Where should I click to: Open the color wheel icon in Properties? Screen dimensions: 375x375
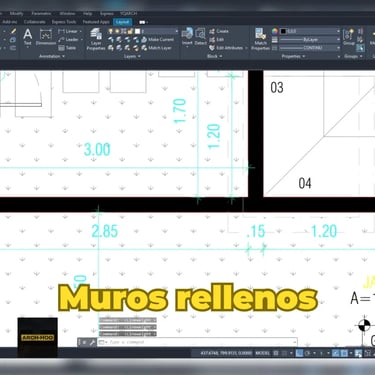(x=275, y=31)
